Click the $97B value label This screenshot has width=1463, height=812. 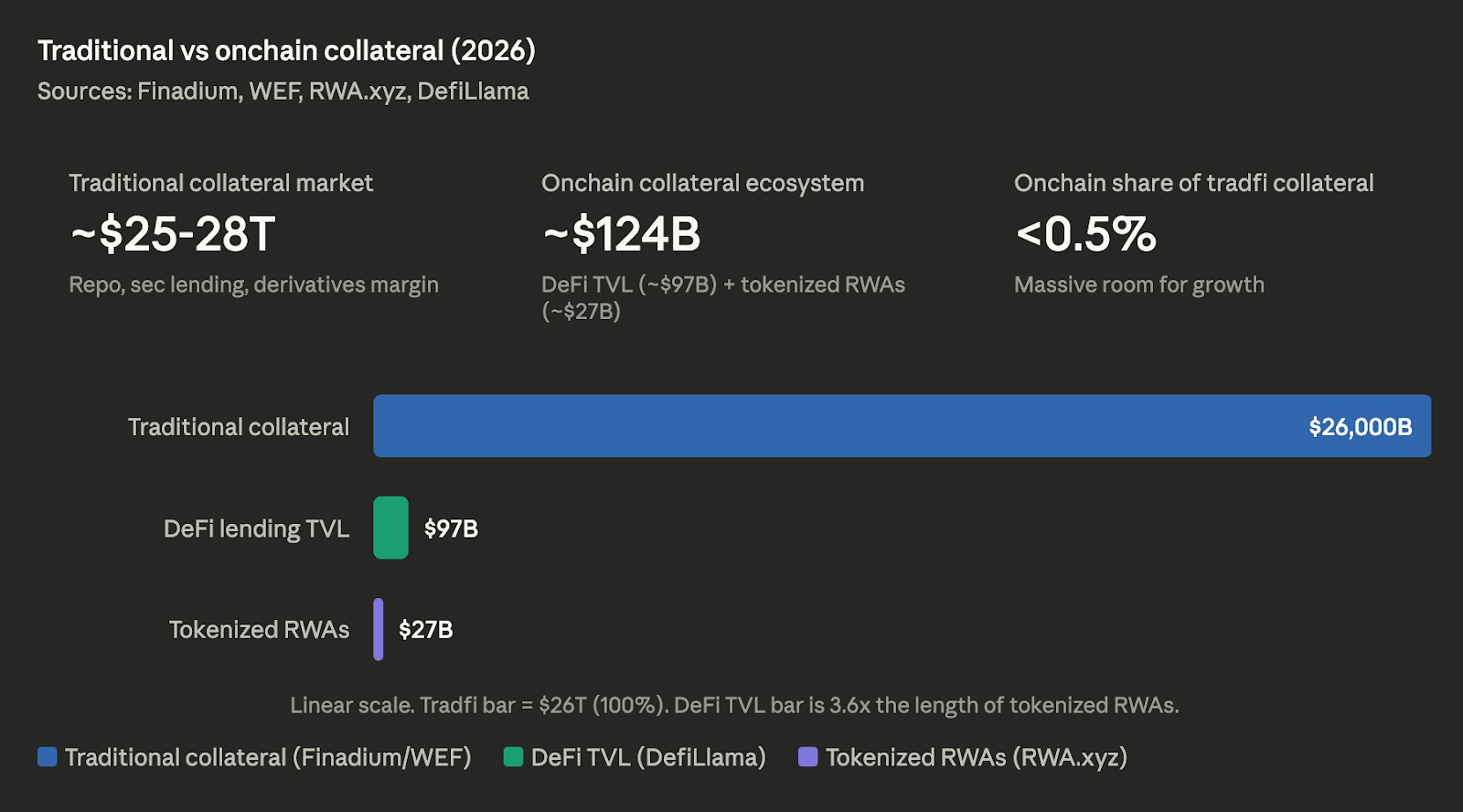click(x=451, y=529)
